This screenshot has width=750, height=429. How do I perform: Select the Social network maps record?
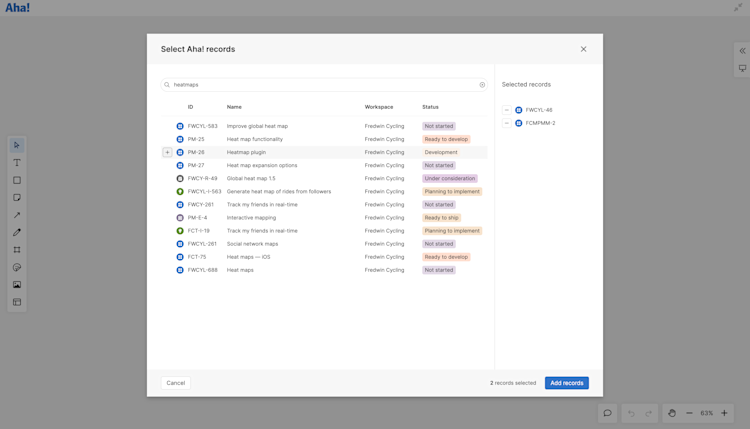(x=252, y=244)
